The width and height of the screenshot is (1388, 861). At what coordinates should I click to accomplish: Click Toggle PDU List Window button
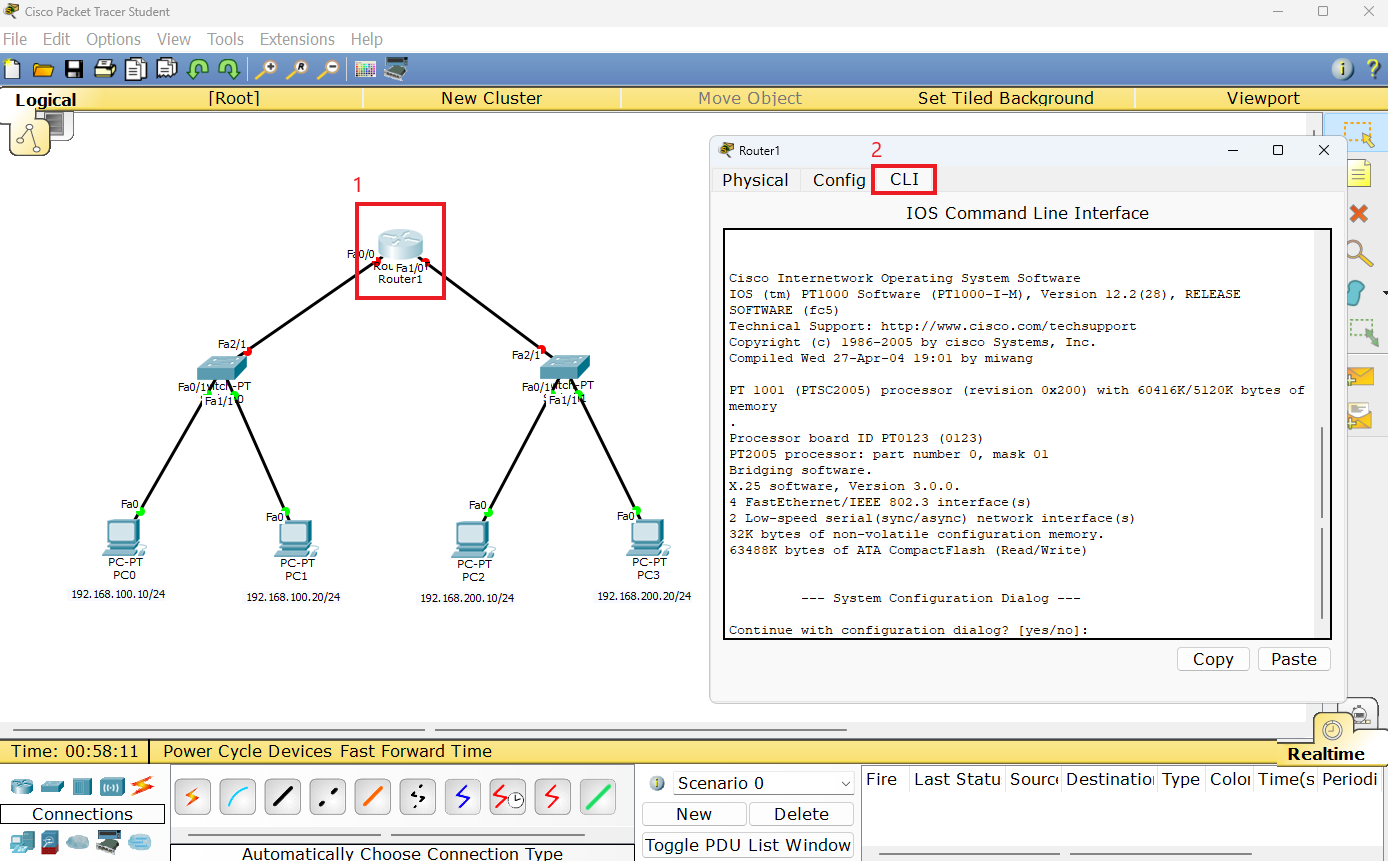pyautogui.click(x=748, y=845)
